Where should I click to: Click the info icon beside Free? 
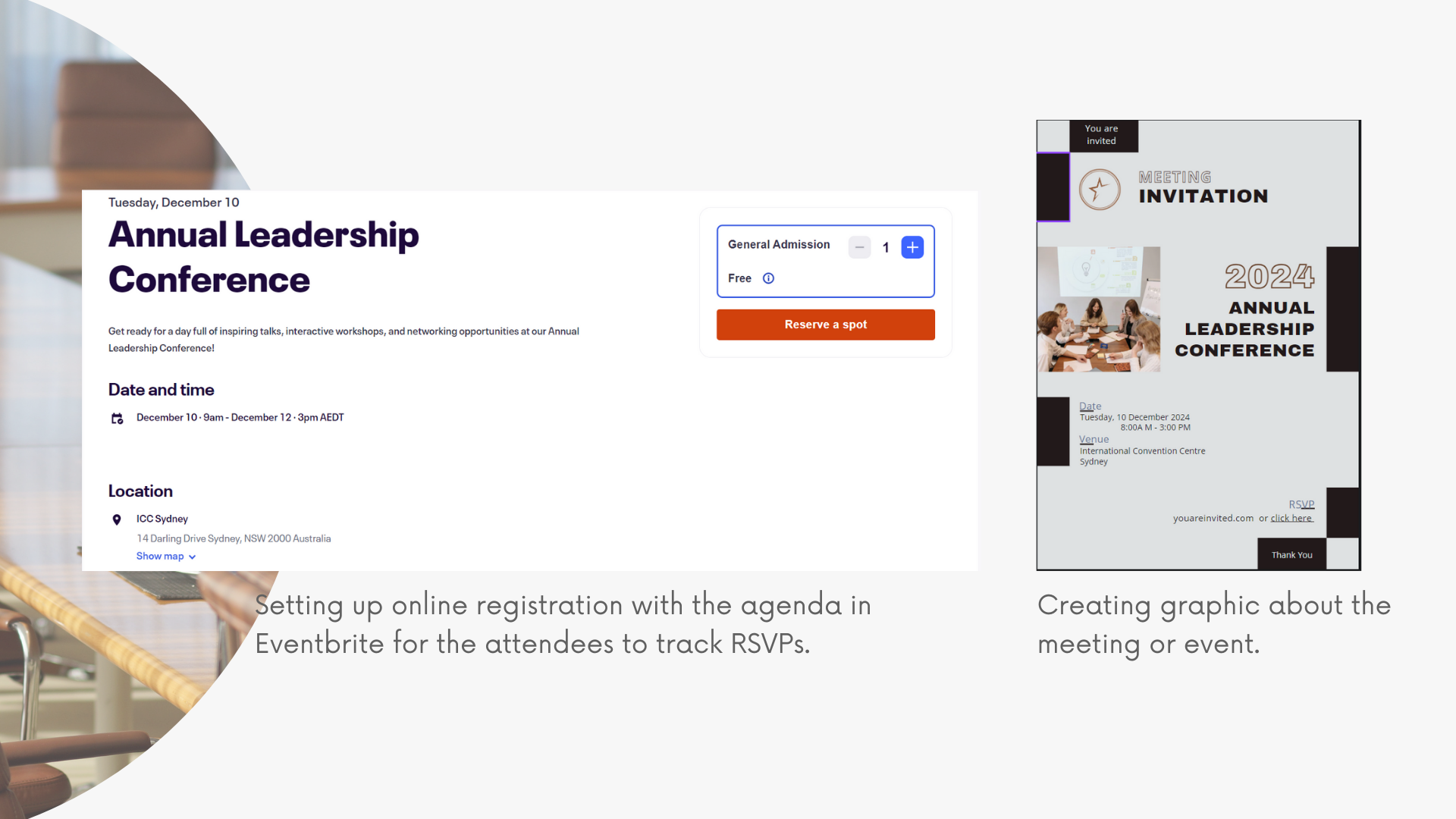[768, 278]
